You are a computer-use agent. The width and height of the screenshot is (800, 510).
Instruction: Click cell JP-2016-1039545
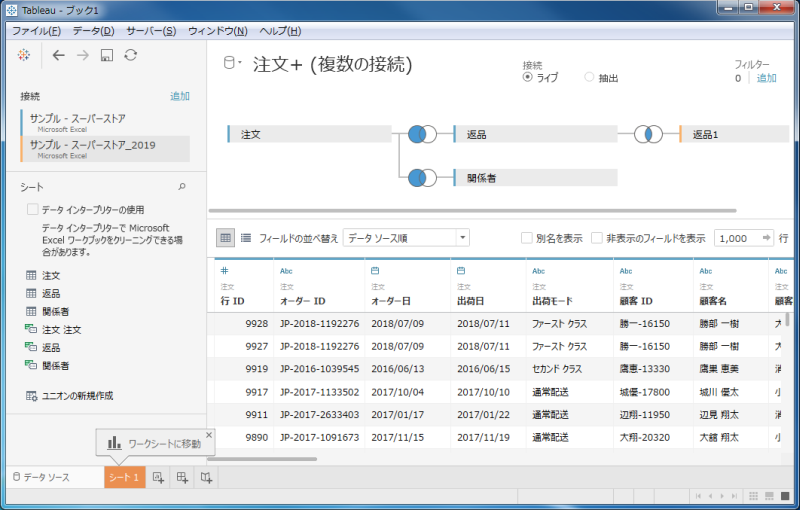(x=319, y=369)
